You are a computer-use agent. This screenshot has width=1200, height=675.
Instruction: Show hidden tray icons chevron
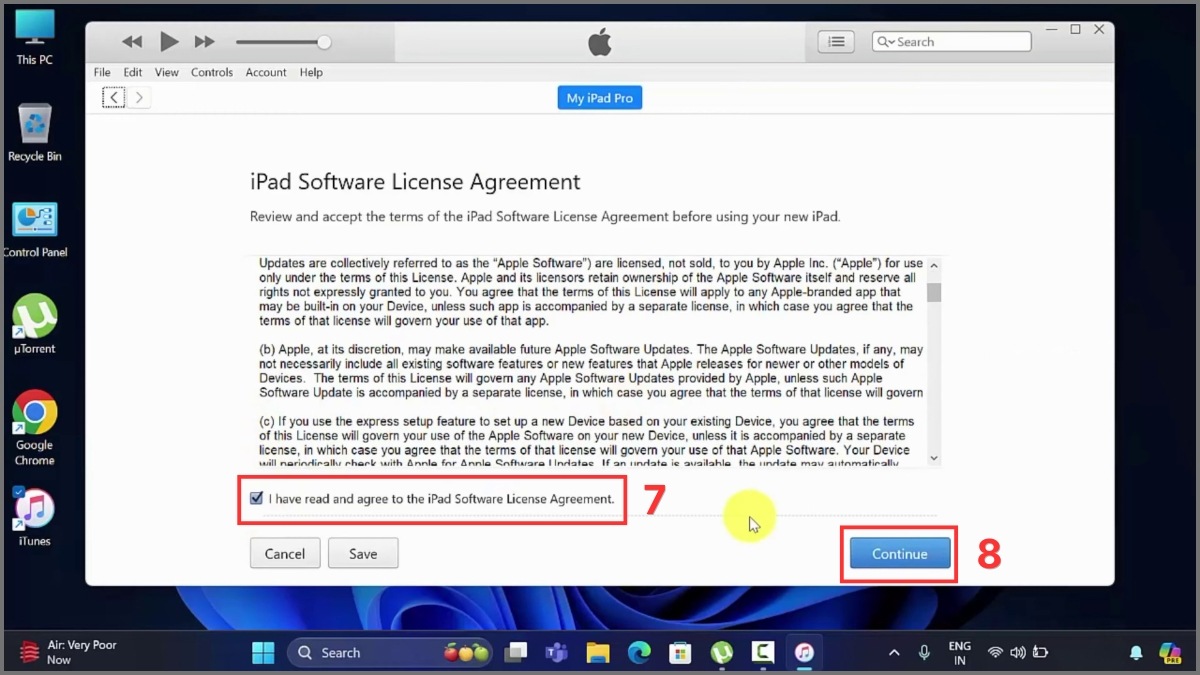coord(894,653)
